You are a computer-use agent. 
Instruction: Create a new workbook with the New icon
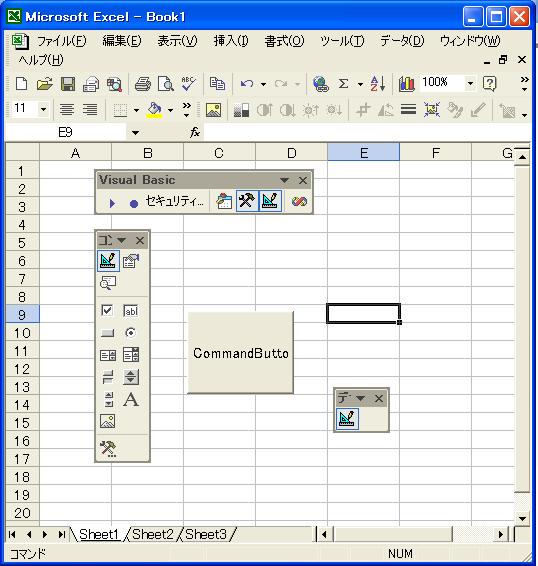[x=22, y=84]
